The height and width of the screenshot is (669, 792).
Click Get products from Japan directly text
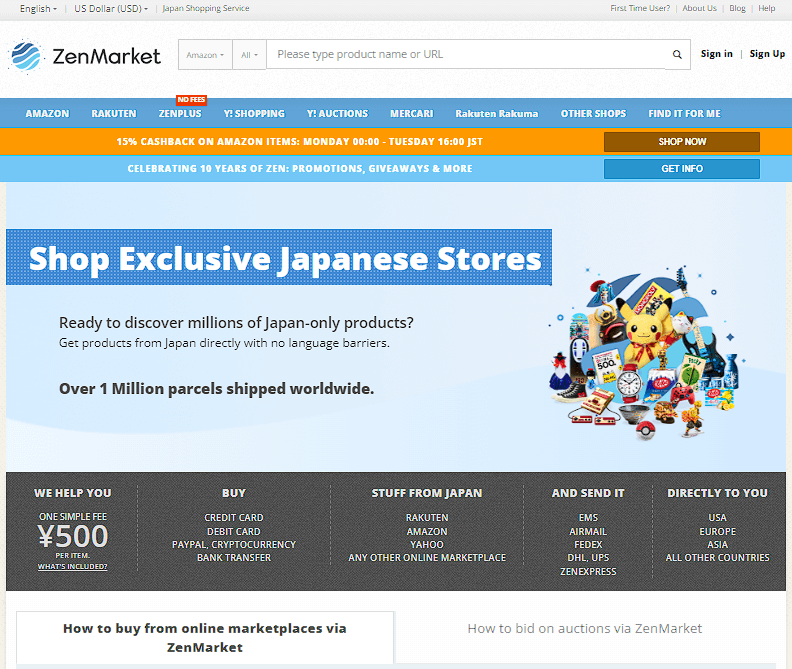(x=224, y=343)
